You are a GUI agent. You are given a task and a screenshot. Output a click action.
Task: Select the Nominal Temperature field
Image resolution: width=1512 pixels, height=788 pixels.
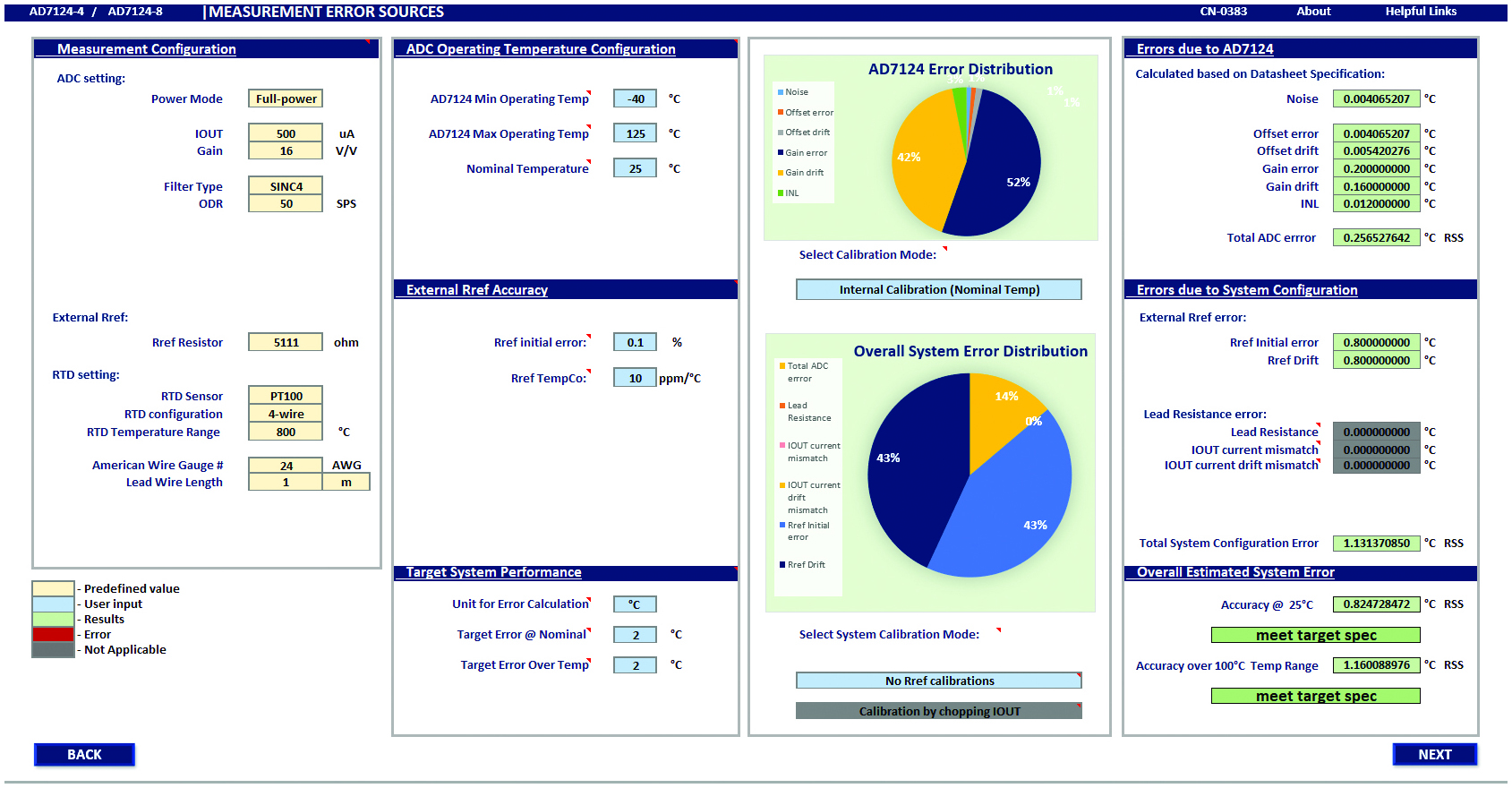coord(635,168)
